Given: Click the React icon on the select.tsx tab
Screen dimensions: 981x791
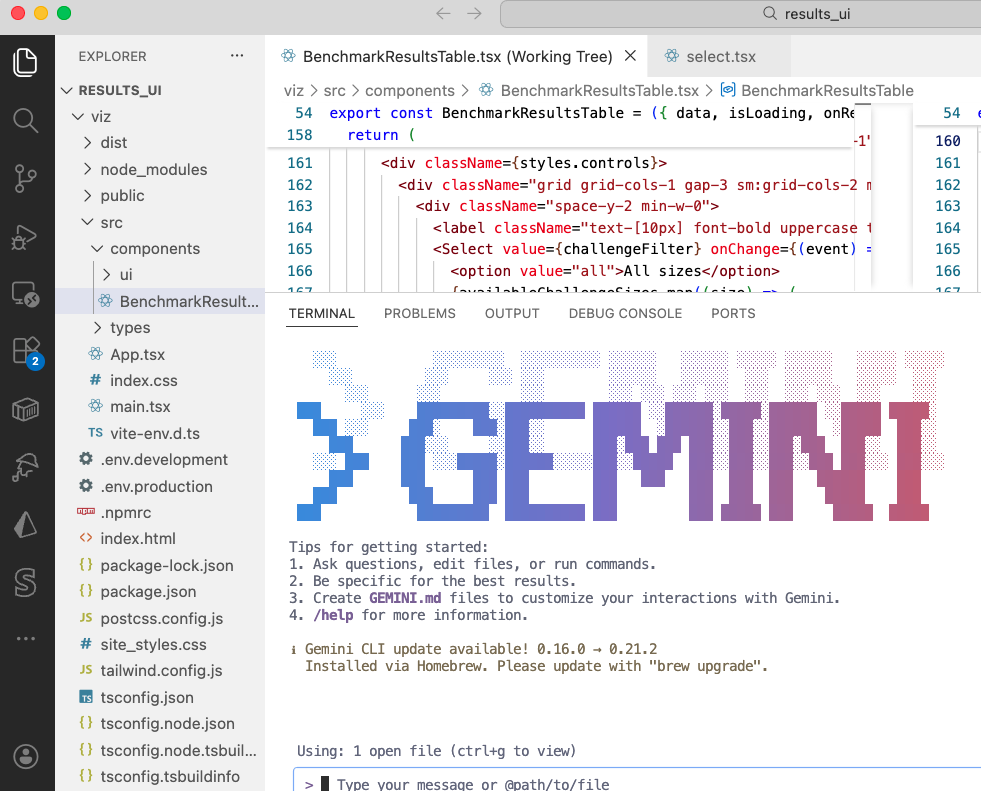Looking at the screenshot, I should click(669, 57).
